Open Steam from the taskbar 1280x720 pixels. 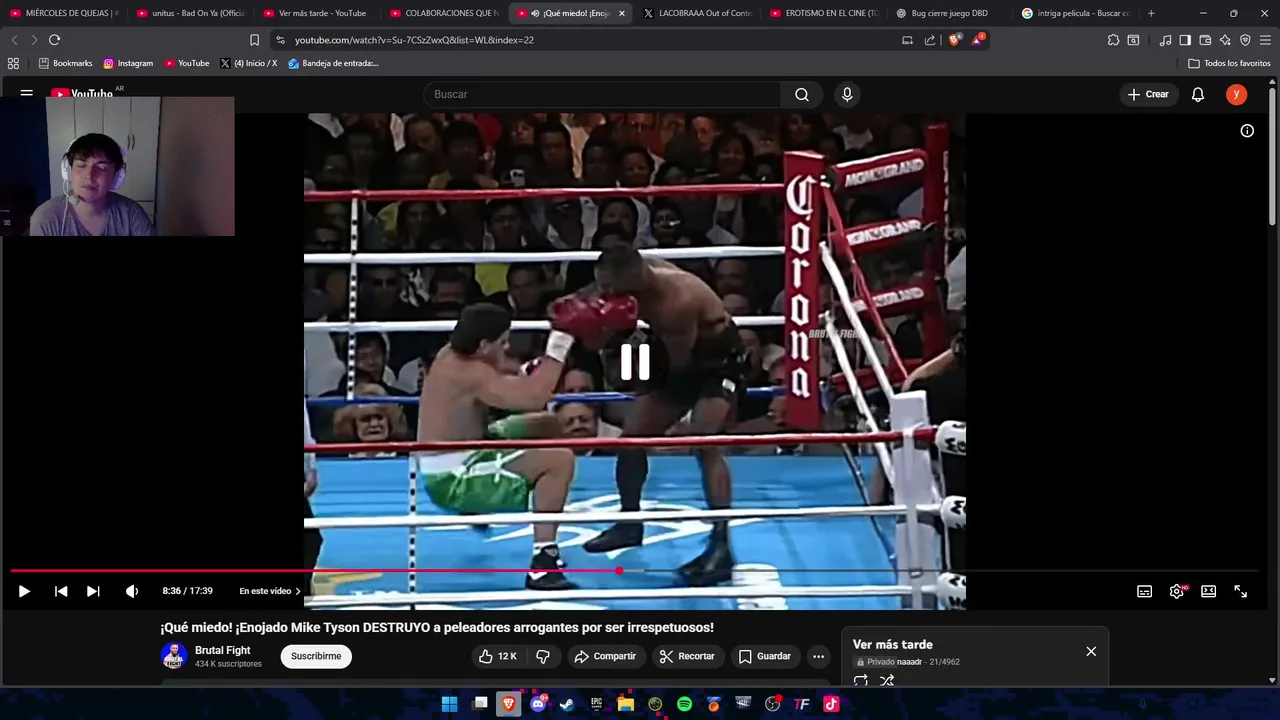coord(567,704)
